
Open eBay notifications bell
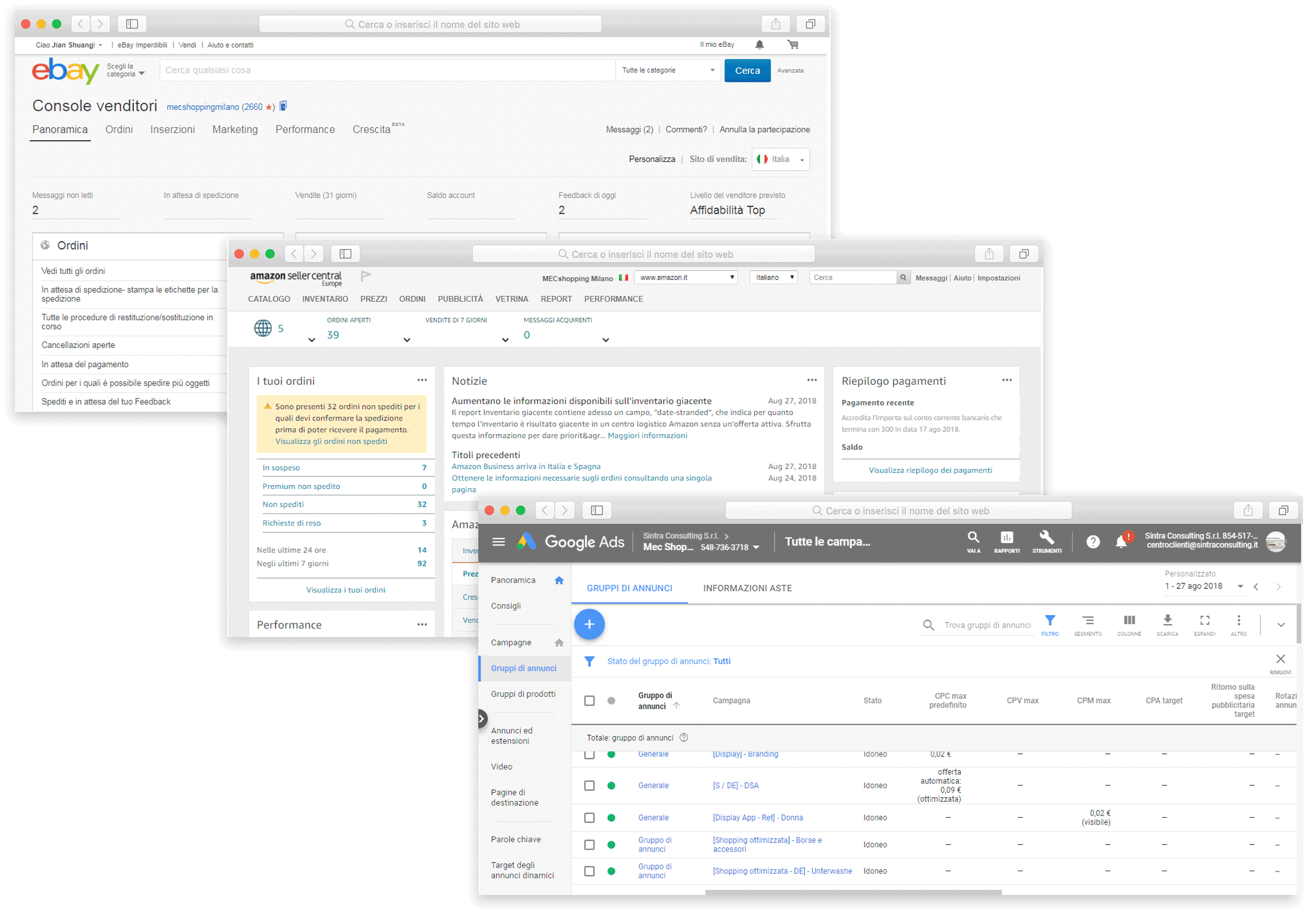coord(759,45)
